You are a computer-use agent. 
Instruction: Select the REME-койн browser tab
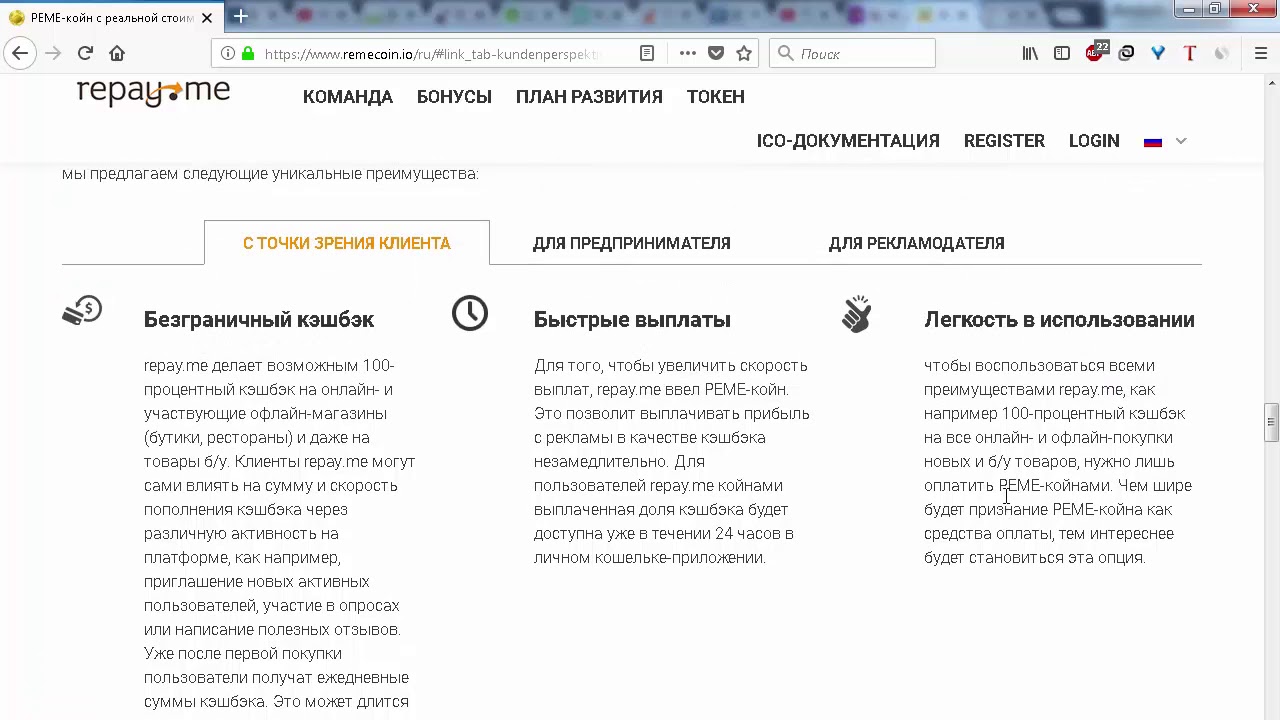coord(110,18)
